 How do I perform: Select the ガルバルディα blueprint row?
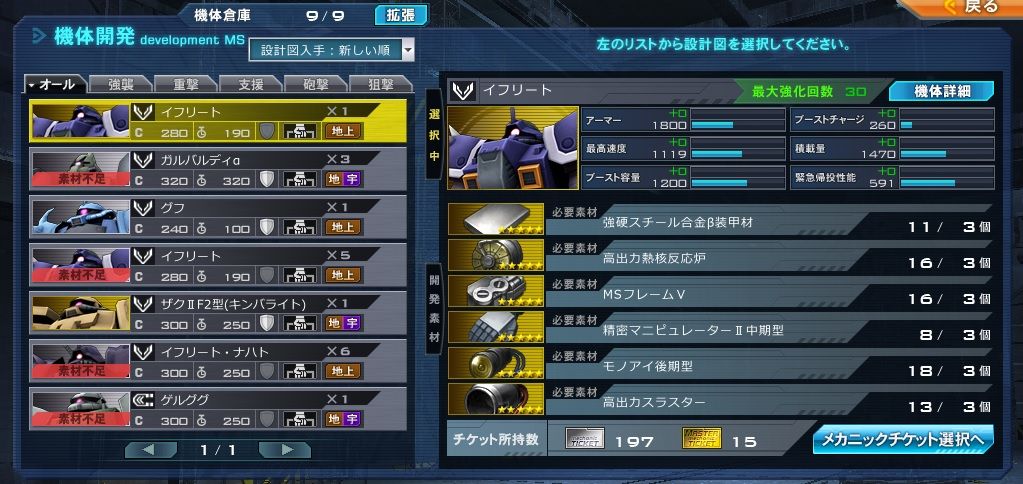point(218,169)
